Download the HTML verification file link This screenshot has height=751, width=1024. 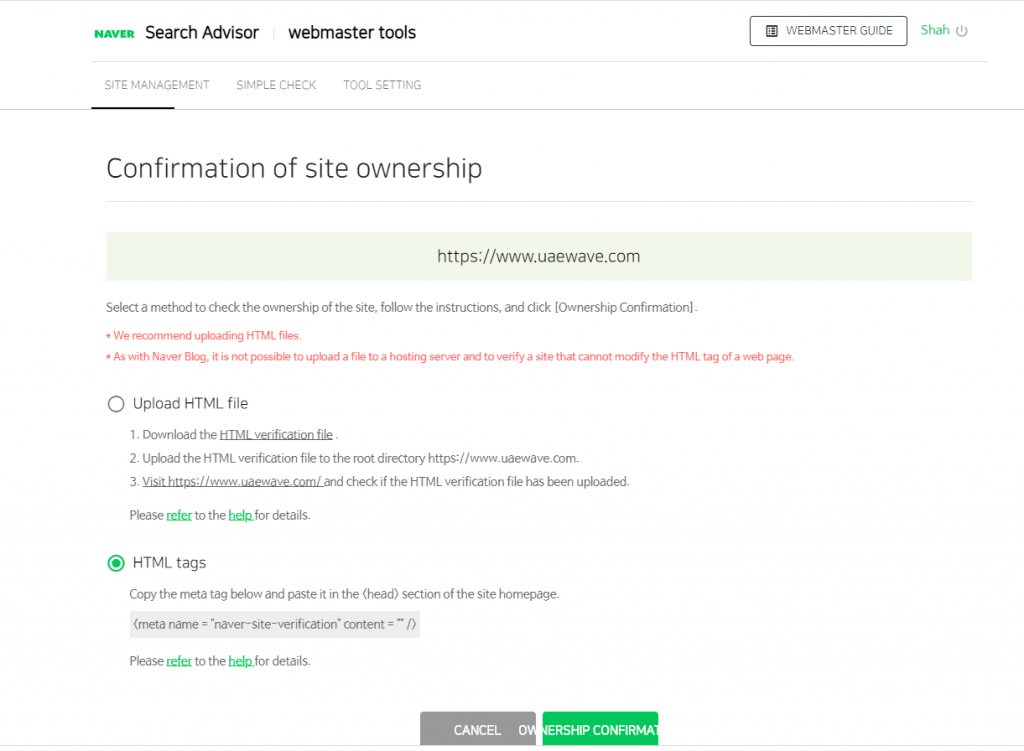click(276, 434)
